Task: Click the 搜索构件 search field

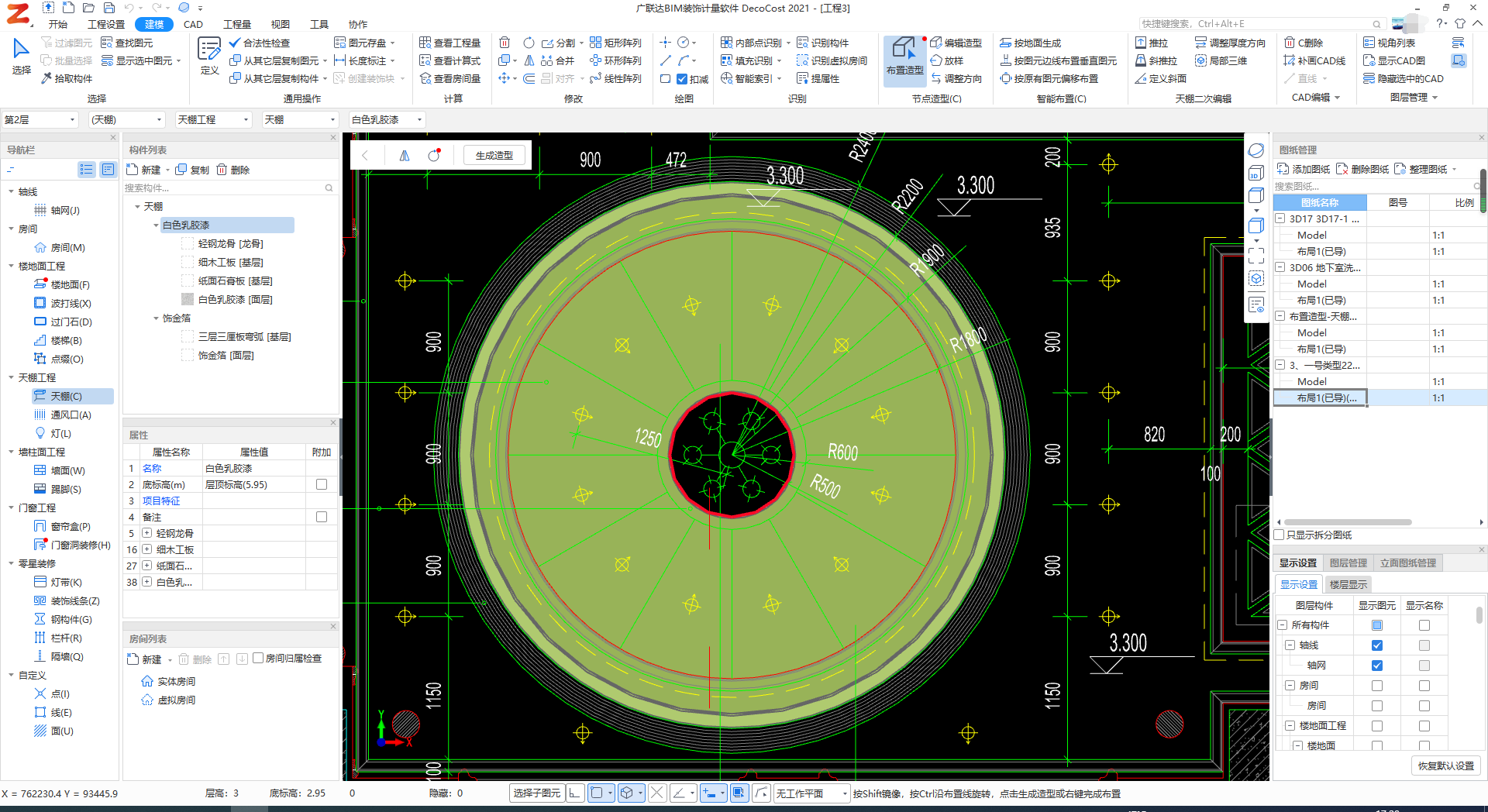Action: click(225, 188)
